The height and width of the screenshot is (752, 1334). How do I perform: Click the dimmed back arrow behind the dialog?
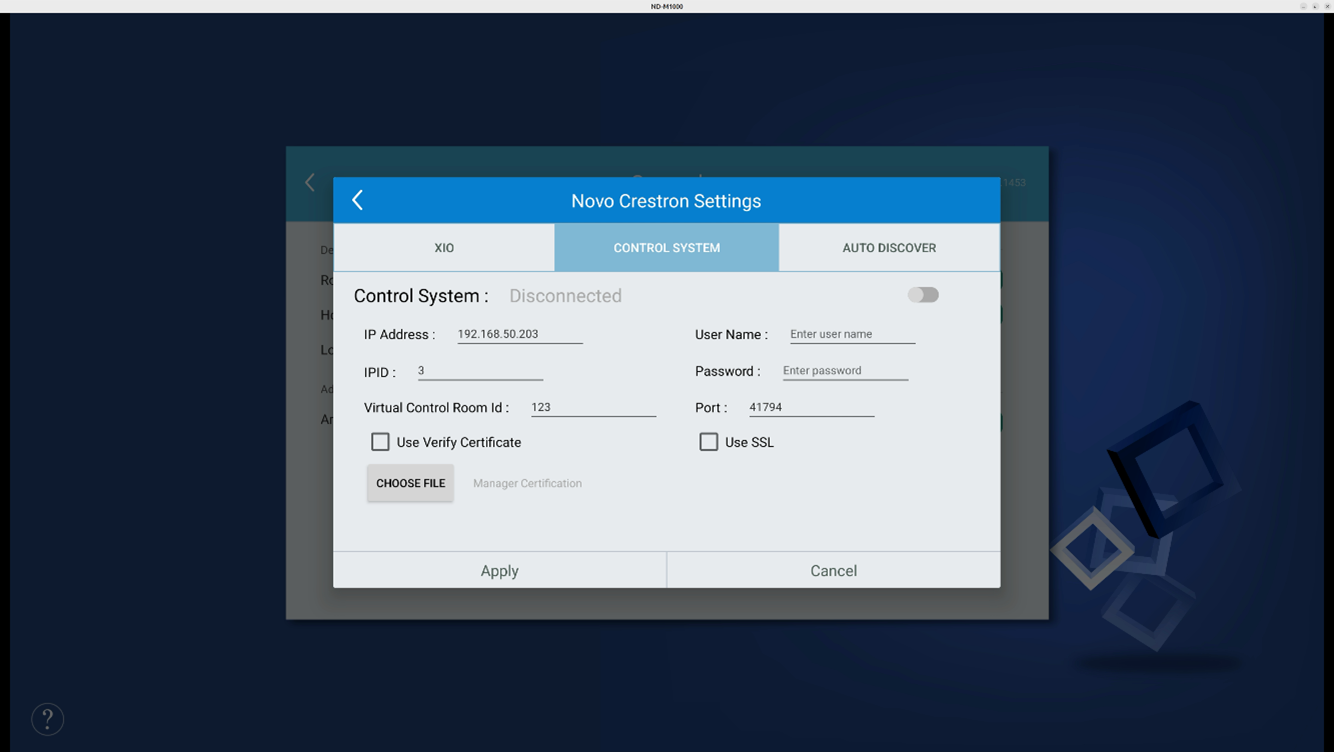310,182
